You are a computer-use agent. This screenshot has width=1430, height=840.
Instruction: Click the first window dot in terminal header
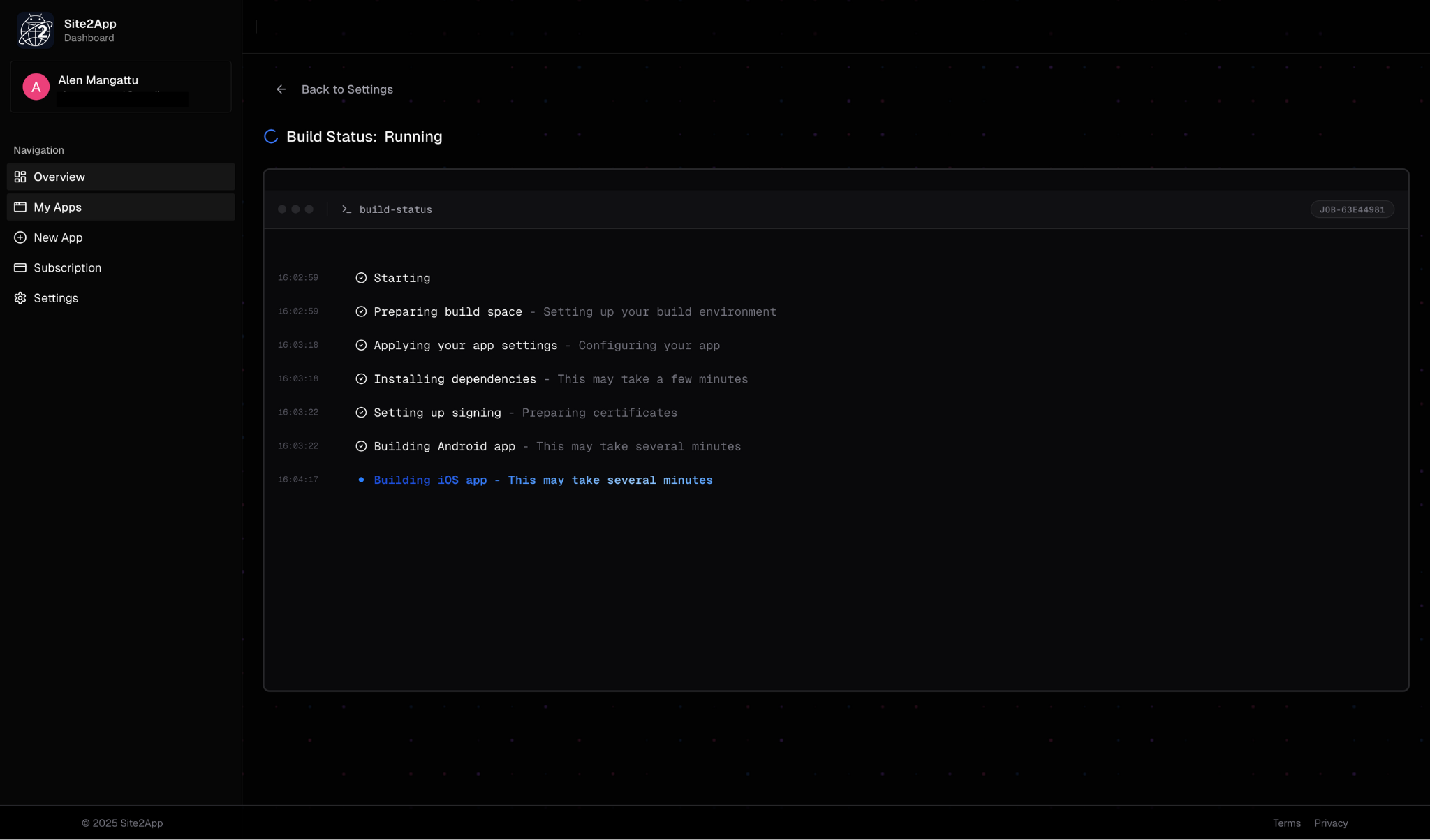point(282,209)
